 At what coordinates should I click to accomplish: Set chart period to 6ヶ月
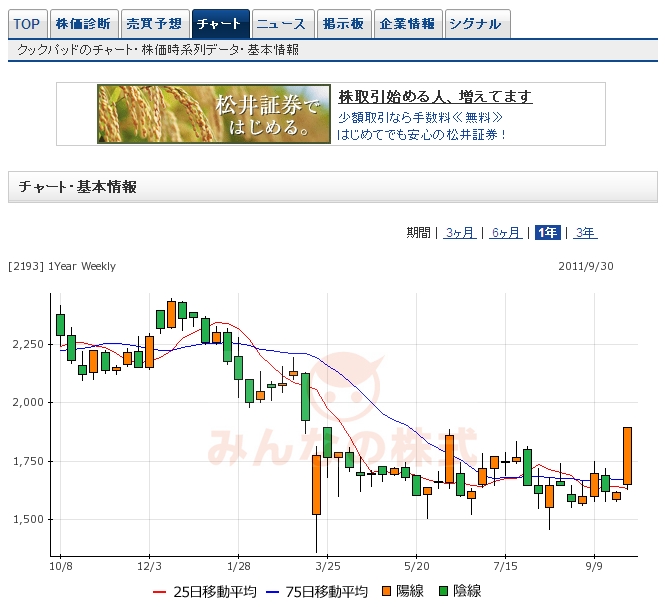(506, 233)
